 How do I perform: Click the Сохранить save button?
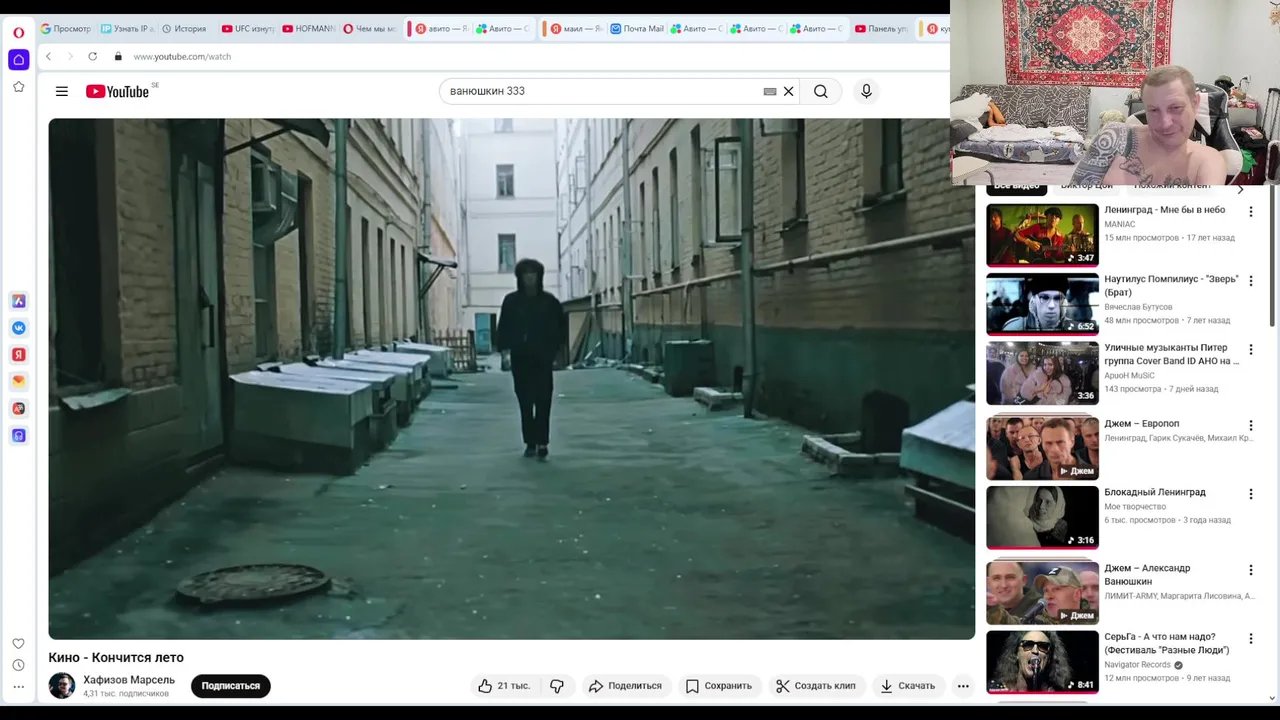coord(718,685)
